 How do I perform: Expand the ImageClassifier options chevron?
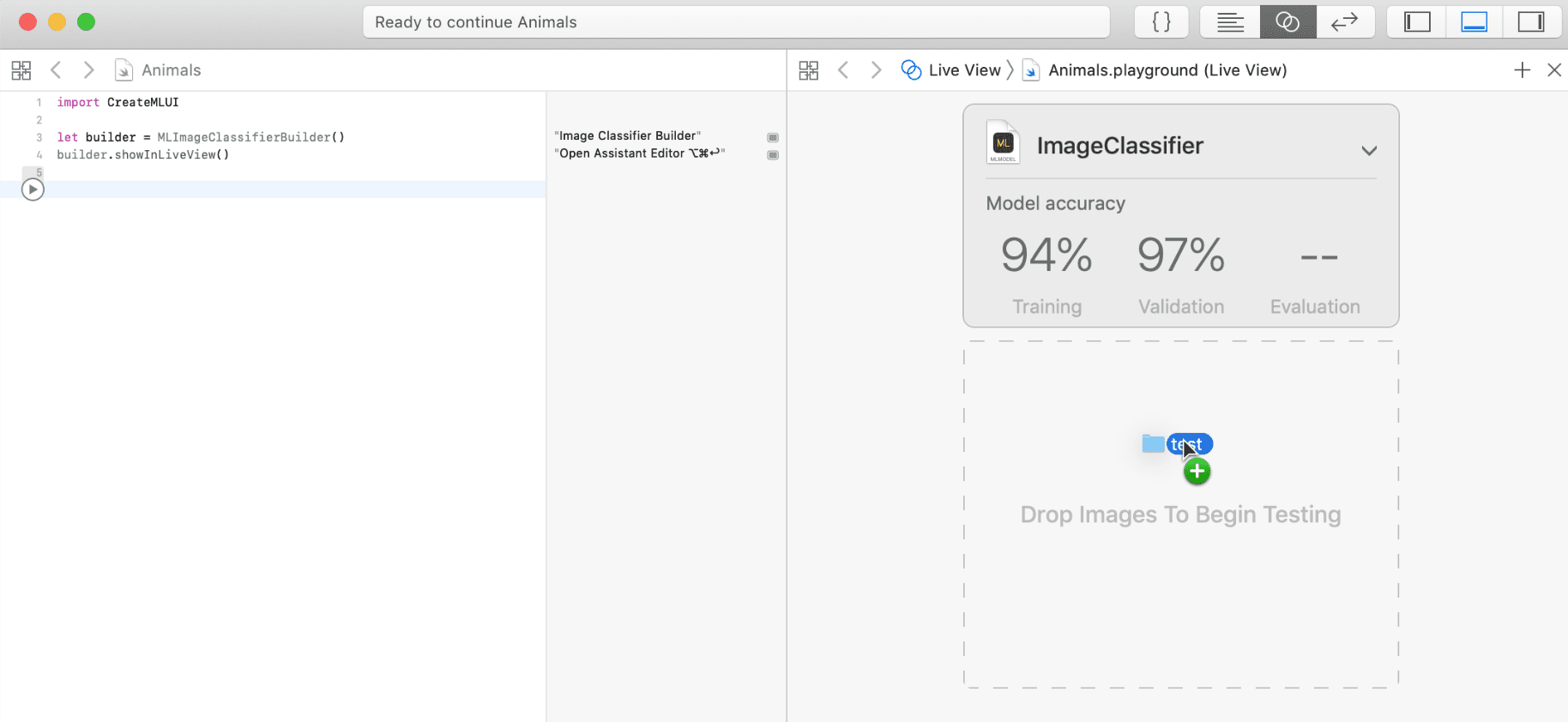point(1369,151)
